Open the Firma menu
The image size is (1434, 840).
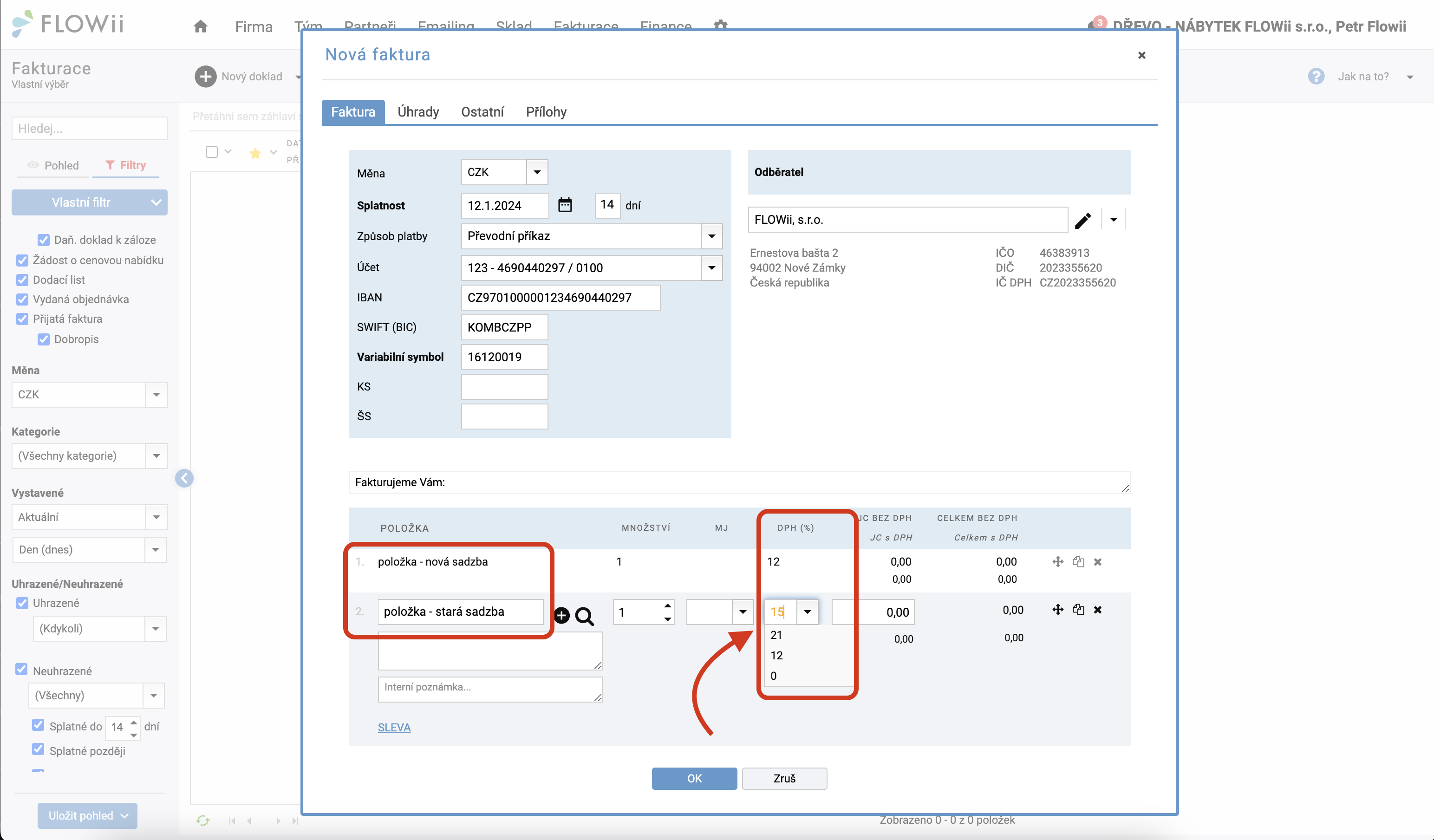coord(254,27)
